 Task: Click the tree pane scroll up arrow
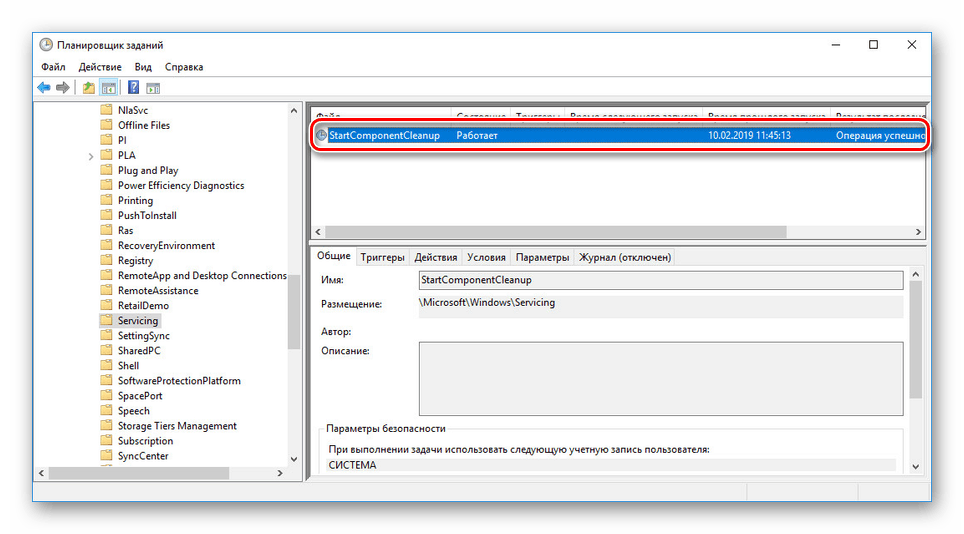(294, 111)
